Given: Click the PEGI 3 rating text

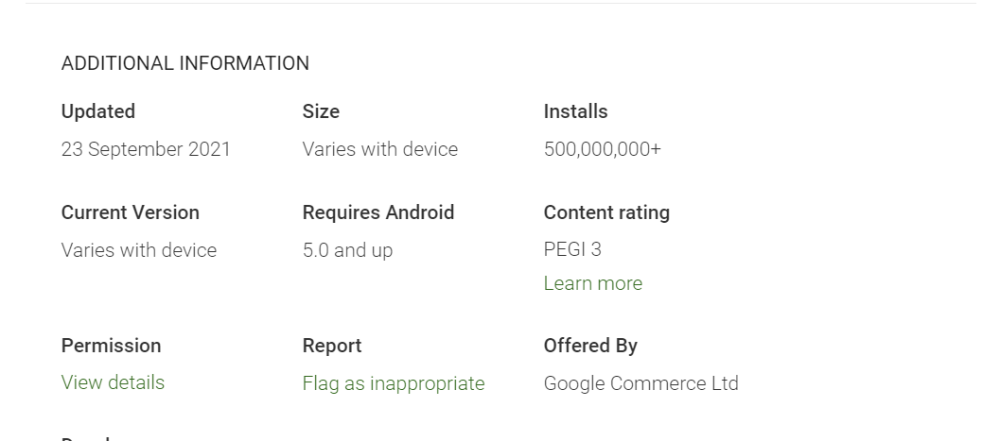Looking at the screenshot, I should 572,250.
